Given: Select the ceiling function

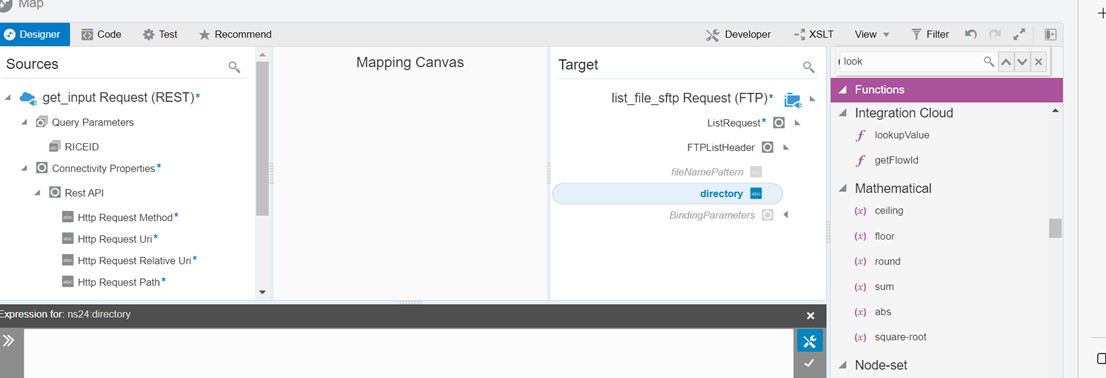Looking at the screenshot, I should [889, 210].
